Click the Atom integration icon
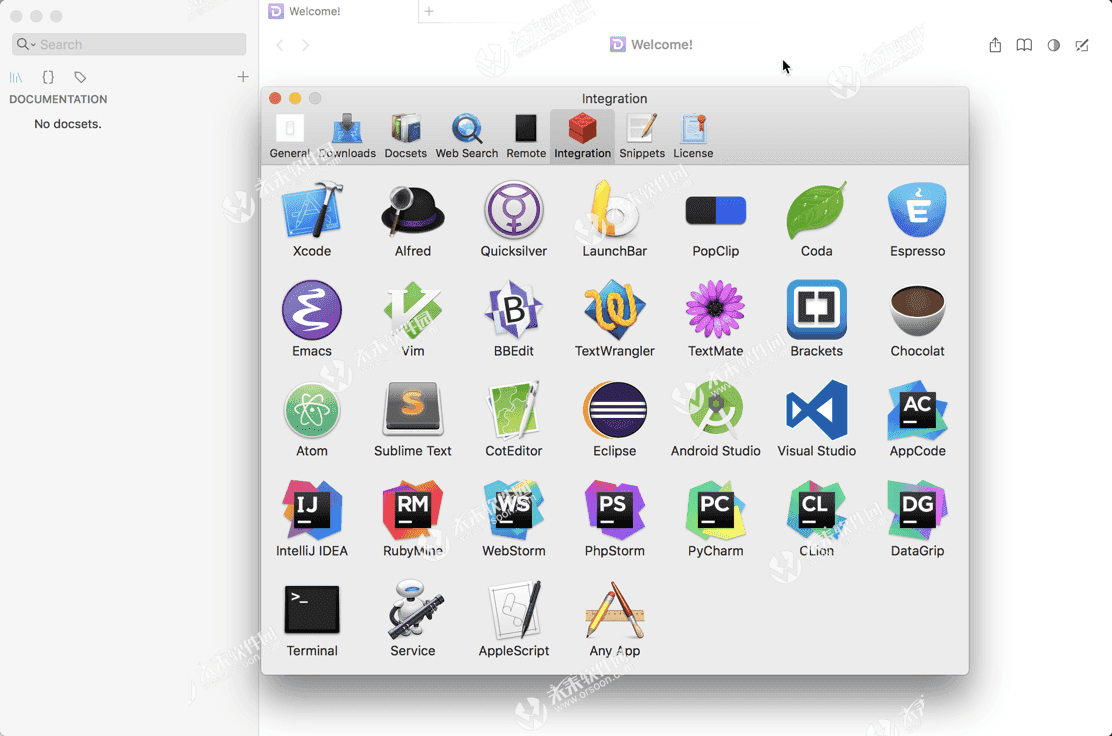The width and height of the screenshot is (1112, 736). (x=312, y=410)
